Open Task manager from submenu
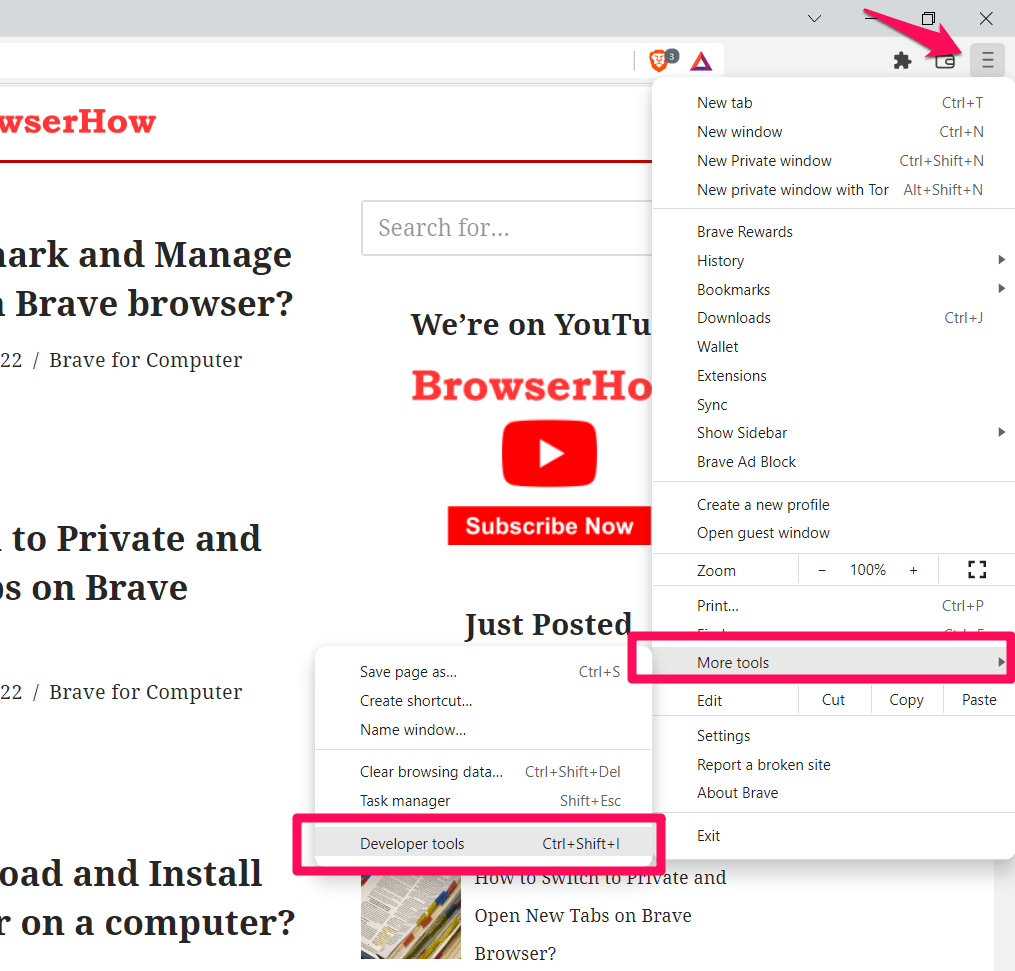The width and height of the screenshot is (1015, 971). click(483, 801)
